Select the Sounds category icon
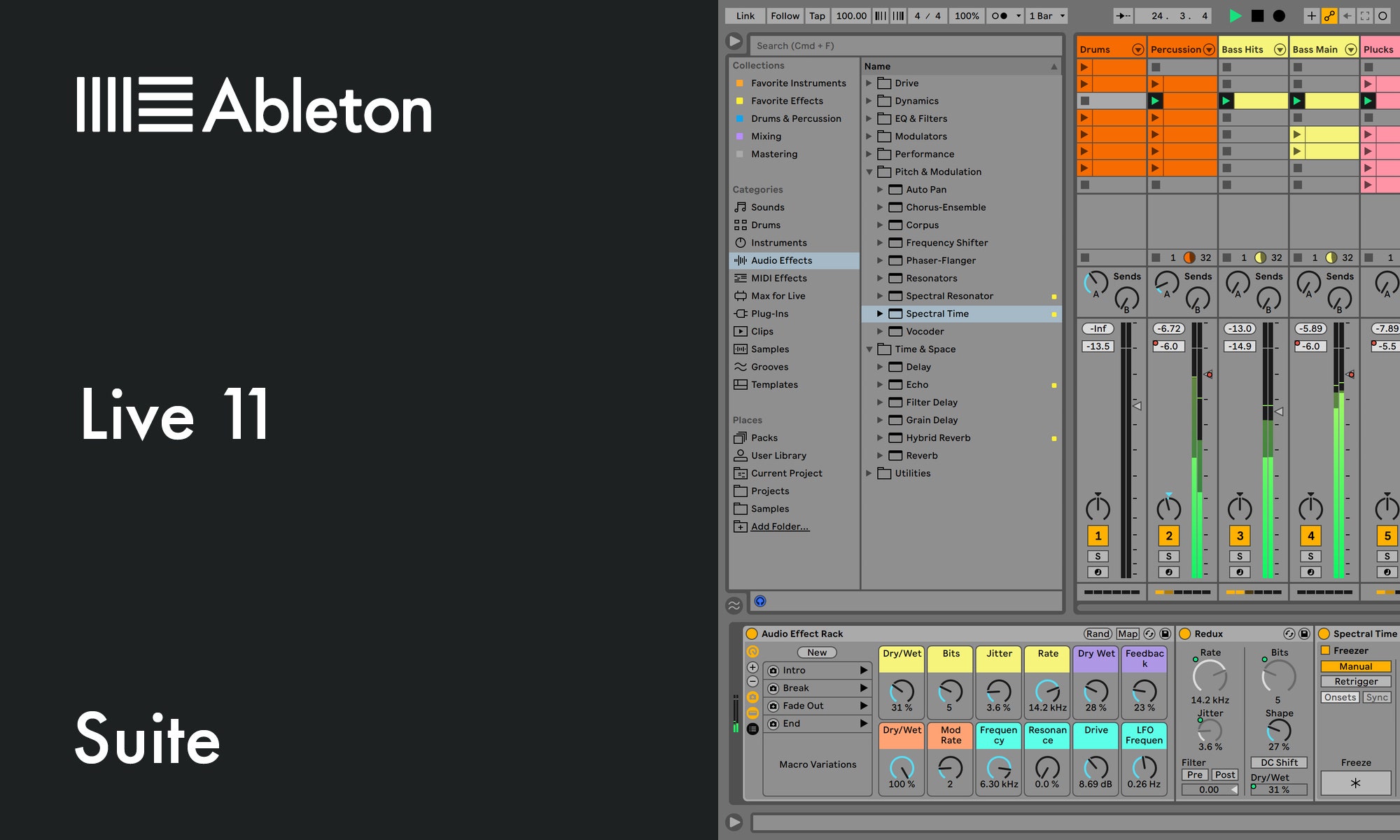 click(x=741, y=206)
